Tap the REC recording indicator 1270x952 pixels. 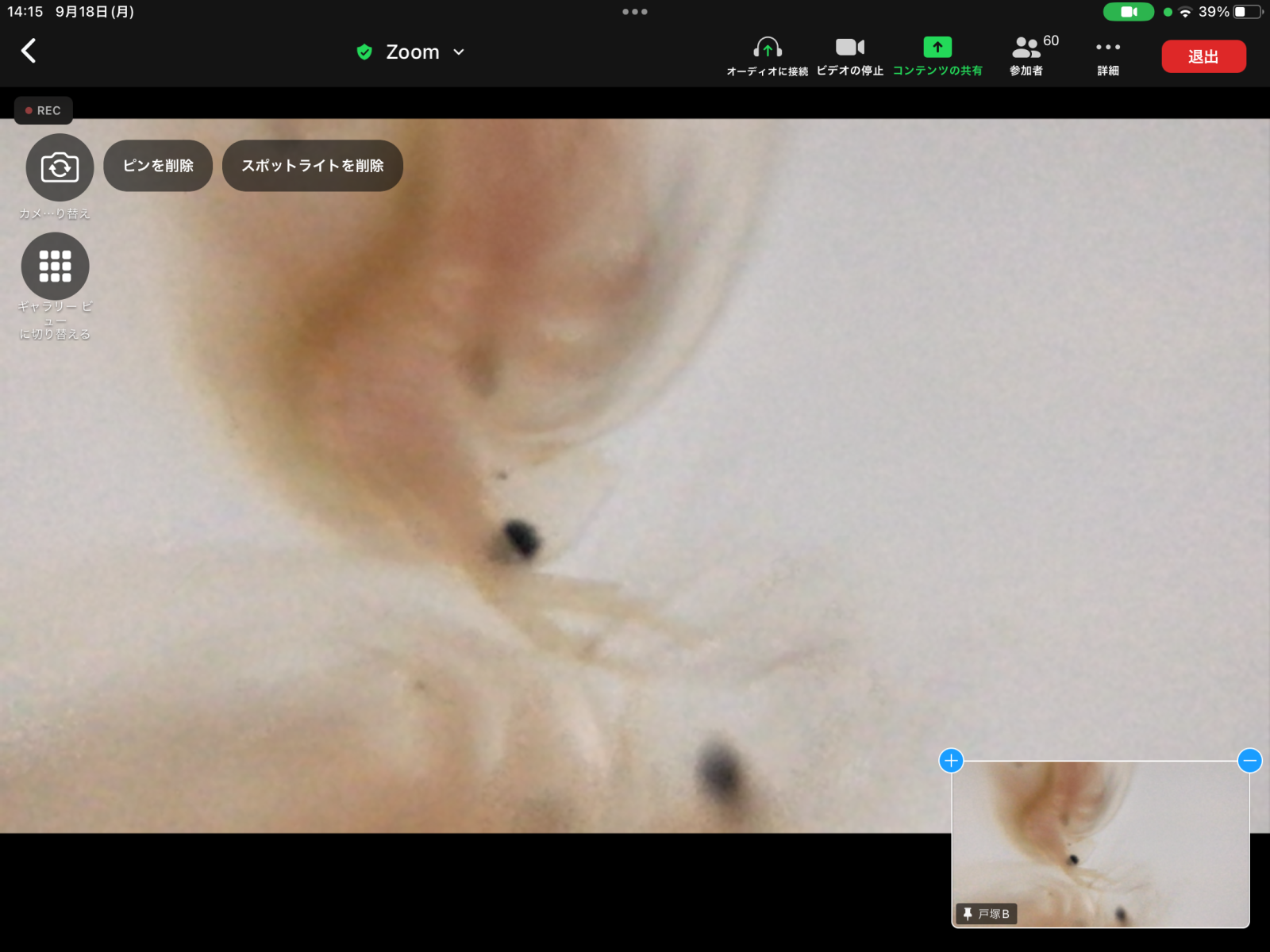point(44,110)
